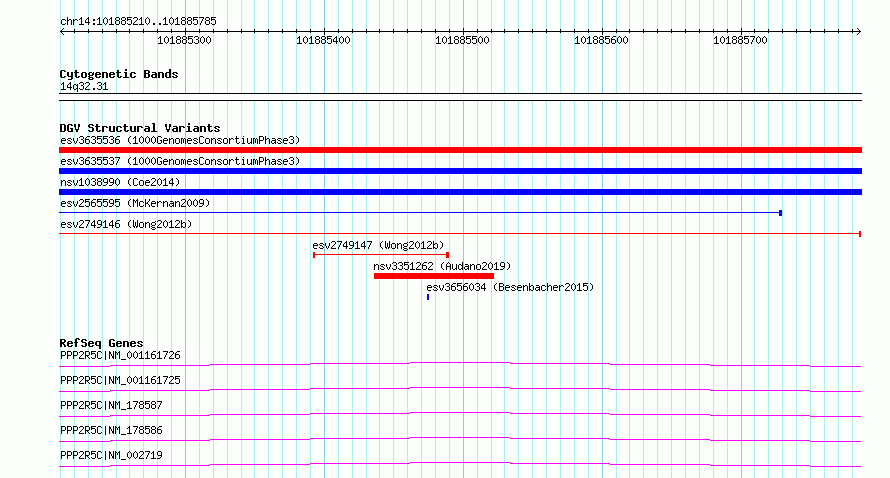Click the esv2749146 thin red line
Image resolution: width=890 pixels, height=478 pixels.
tap(460, 234)
